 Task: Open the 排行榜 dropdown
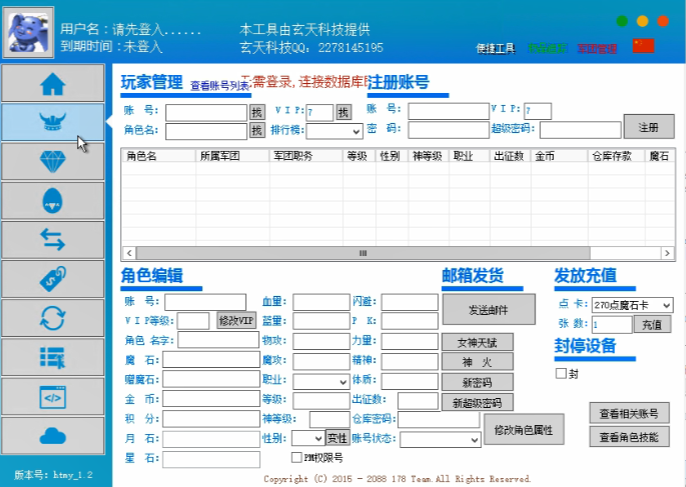[x=334, y=131]
